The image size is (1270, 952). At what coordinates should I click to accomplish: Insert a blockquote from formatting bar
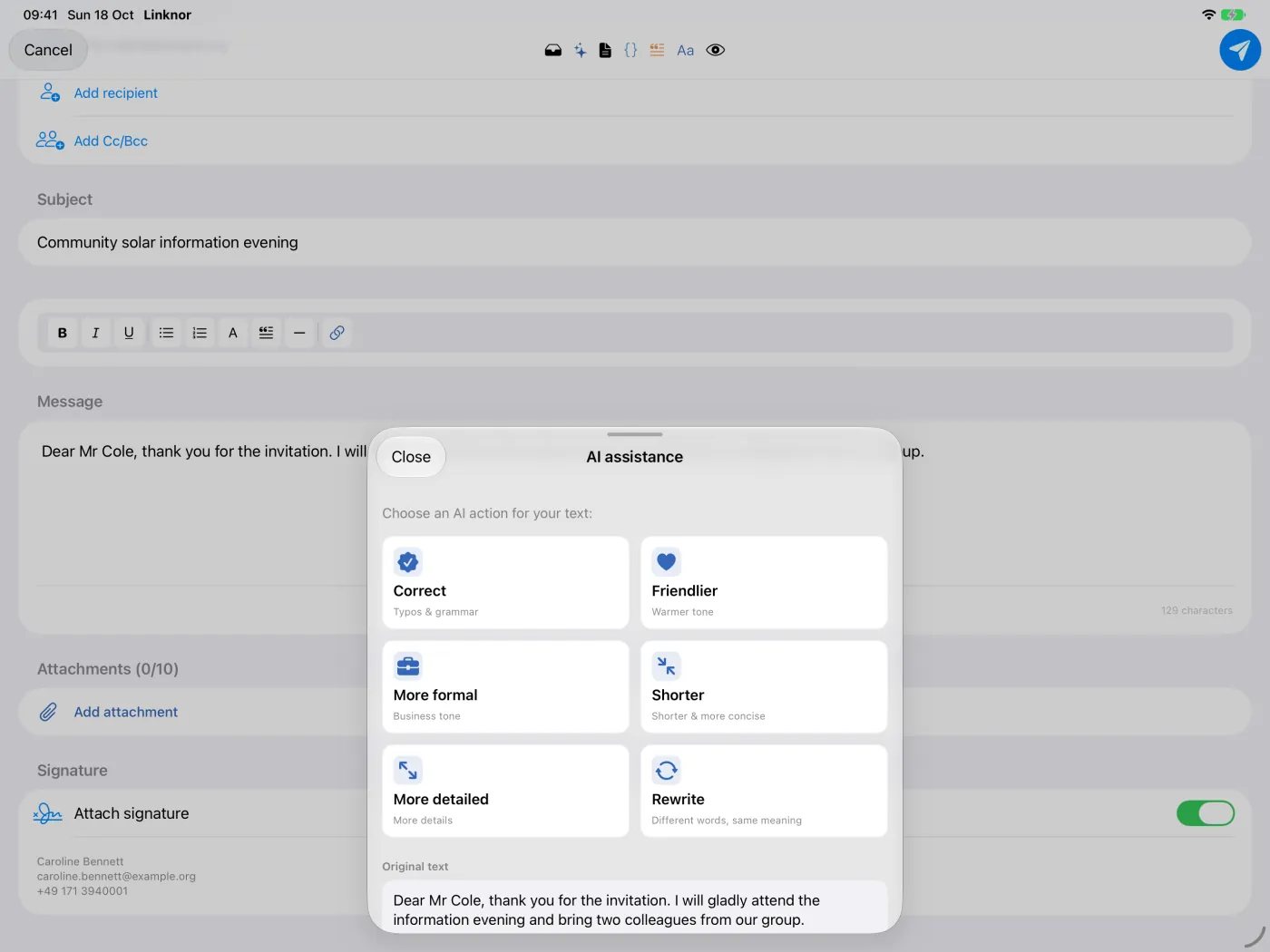pos(266,333)
